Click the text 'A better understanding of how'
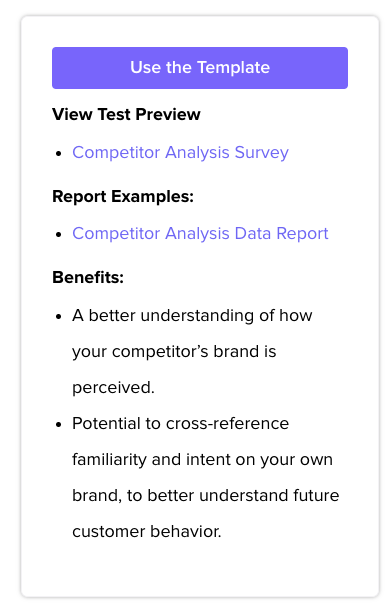Image resolution: width=392 pixels, height=616 pixels. point(192,315)
